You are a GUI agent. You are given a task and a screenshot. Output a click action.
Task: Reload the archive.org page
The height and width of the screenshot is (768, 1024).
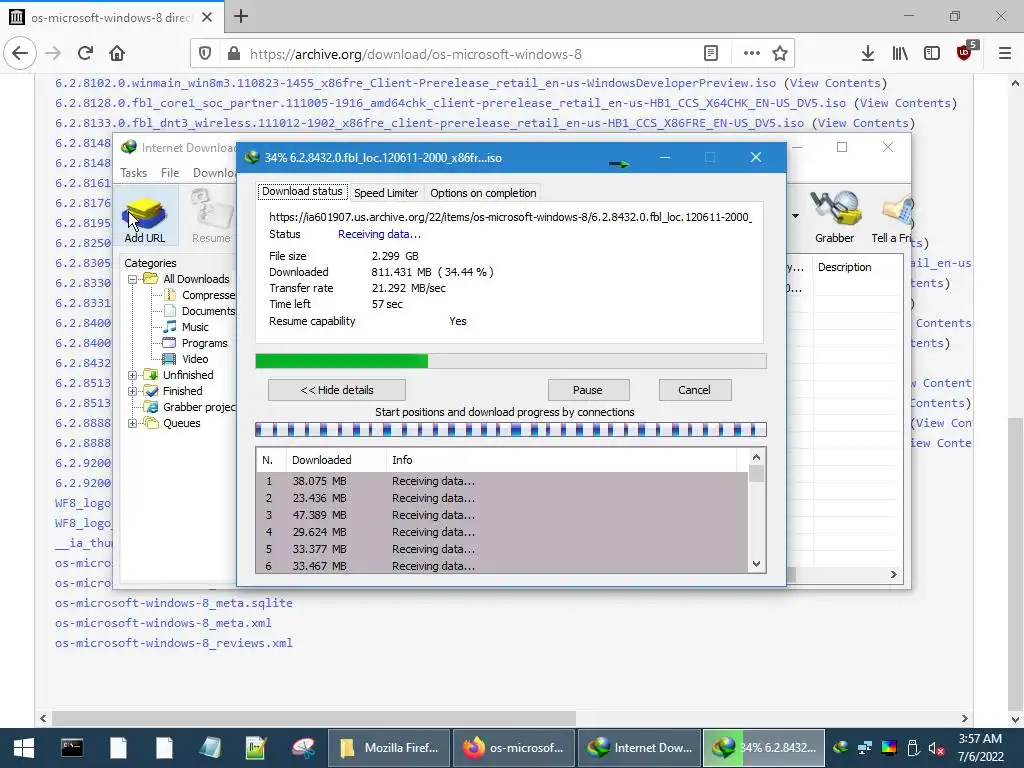[85, 54]
